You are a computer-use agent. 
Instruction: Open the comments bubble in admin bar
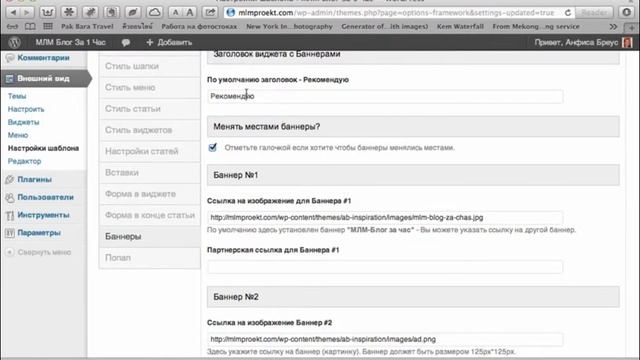(126, 42)
